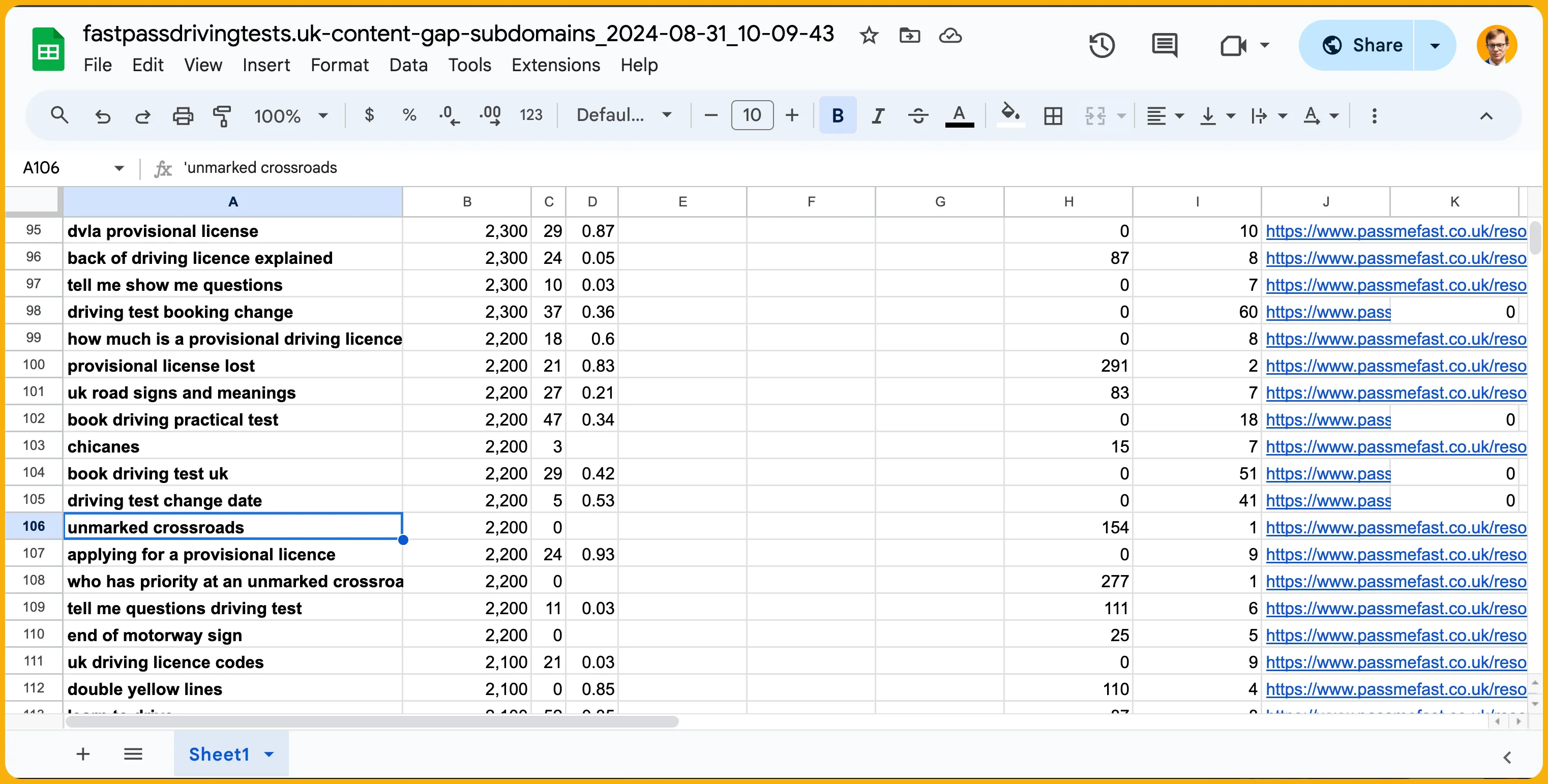Open the fill color picker
This screenshot has height=784, width=1548.
pyautogui.click(x=1011, y=115)
